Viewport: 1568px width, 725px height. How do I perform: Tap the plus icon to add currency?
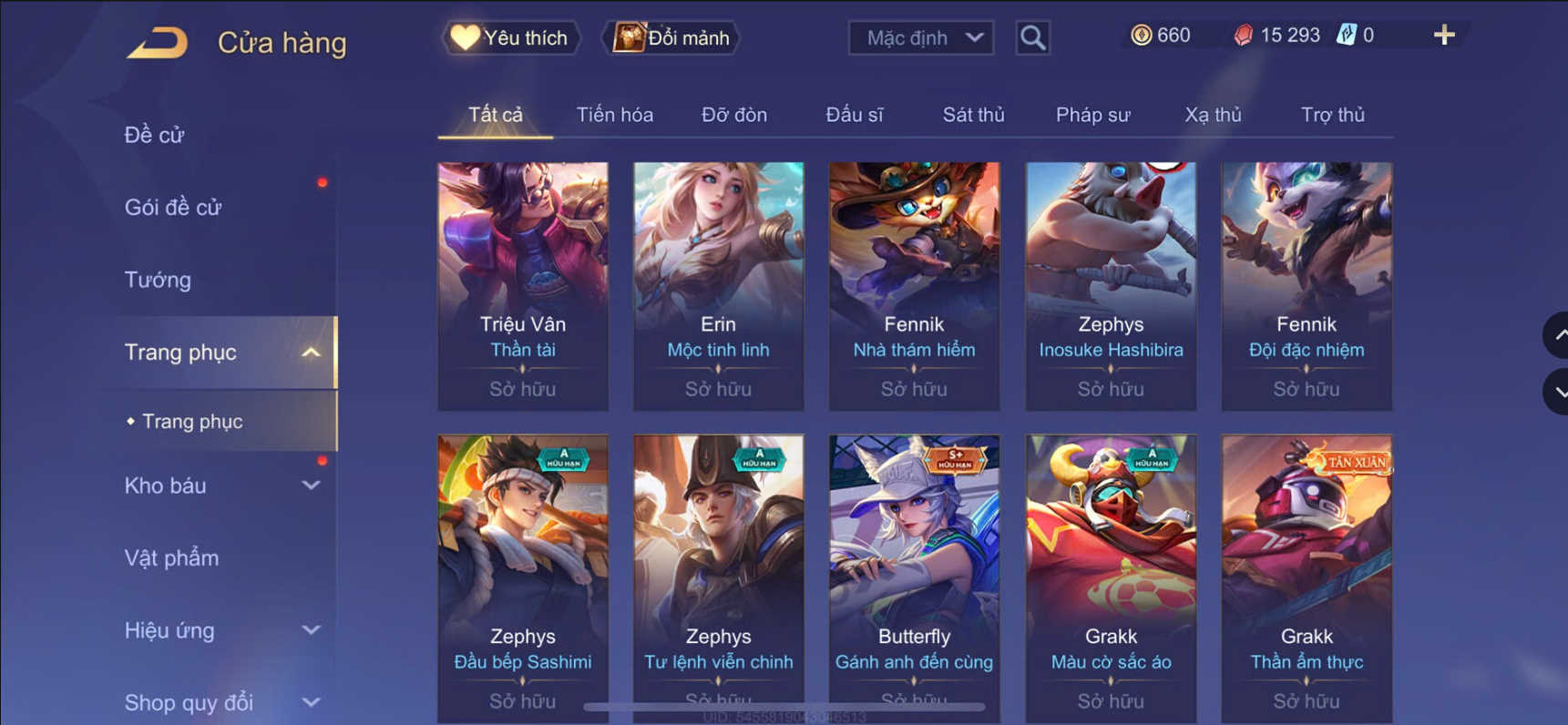click(x=1444, y=36)
